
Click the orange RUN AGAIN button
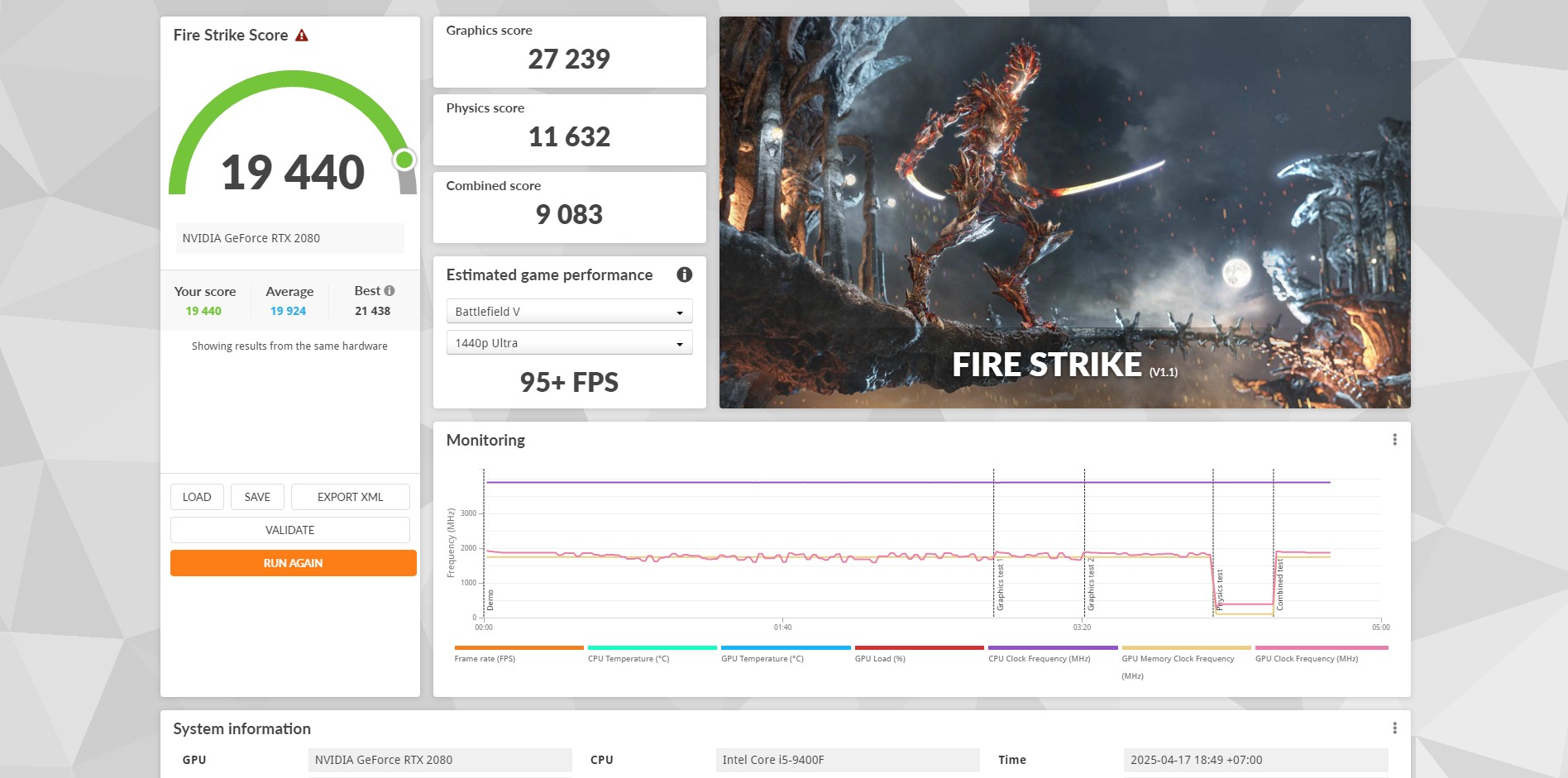pos(294,563)
